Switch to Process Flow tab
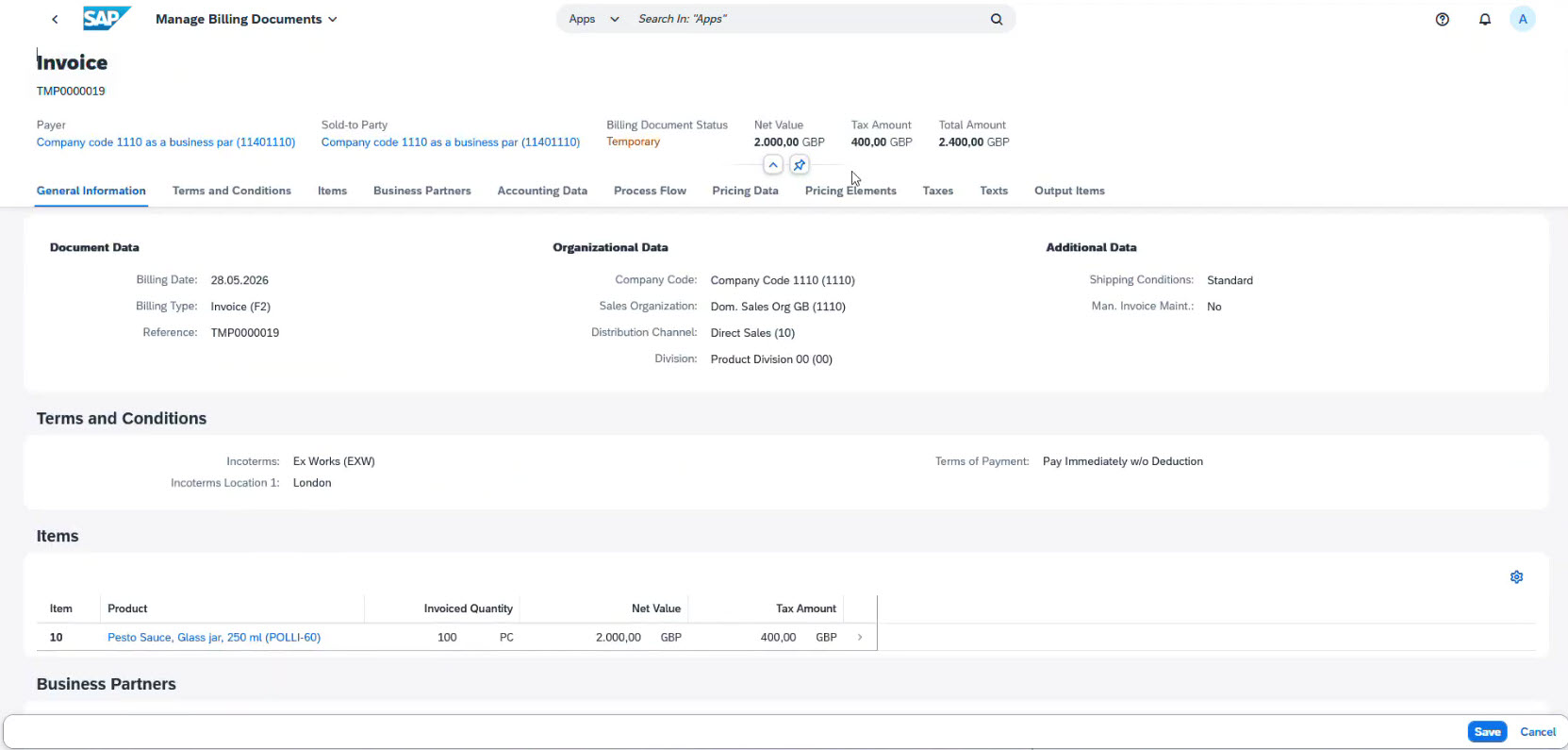The width and height of the screenshot is (1568, 750). 650,191
